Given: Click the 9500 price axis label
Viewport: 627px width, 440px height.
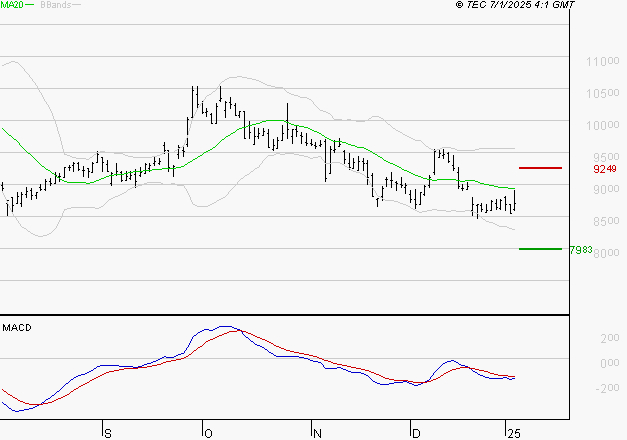Looking at the screenshot, I should pos(606,157).
